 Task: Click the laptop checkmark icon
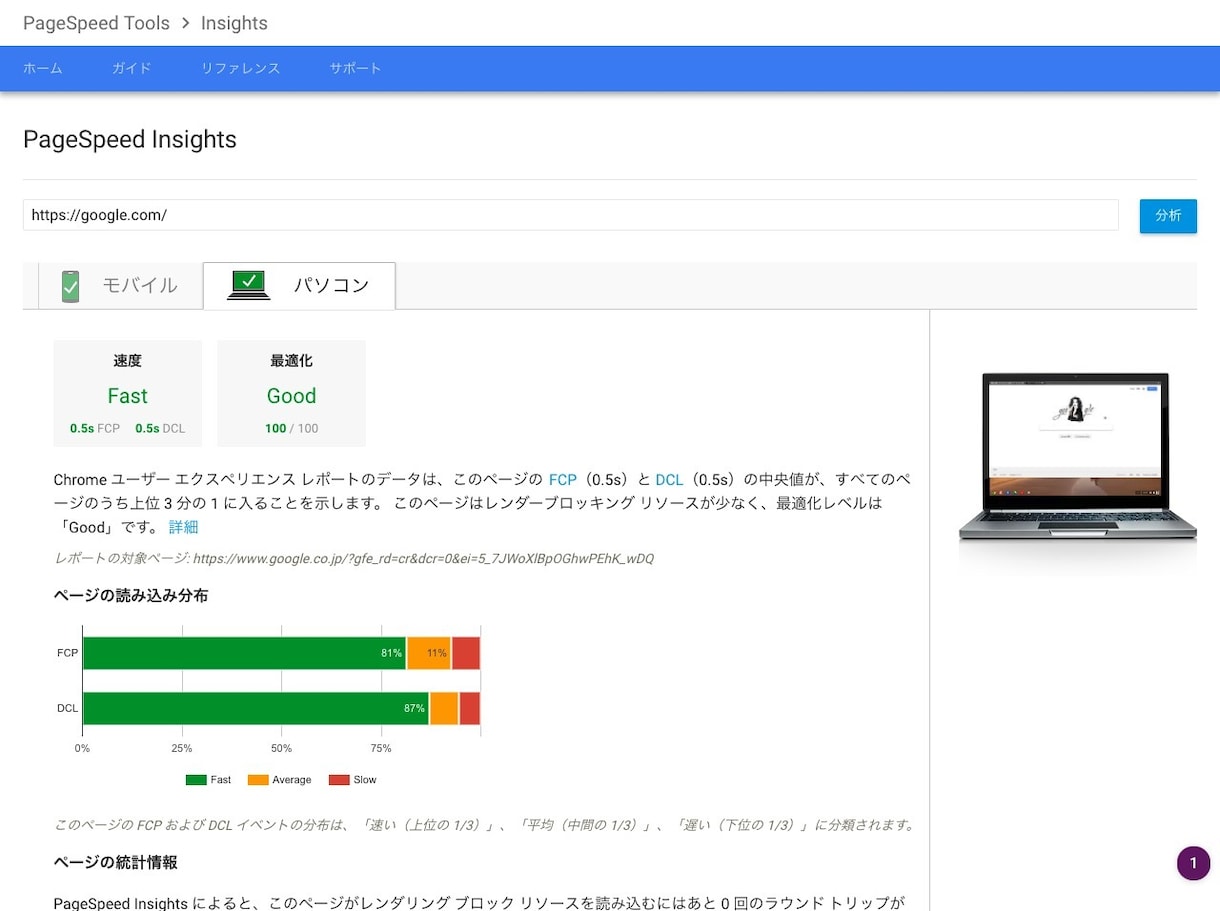click(249, 285)
